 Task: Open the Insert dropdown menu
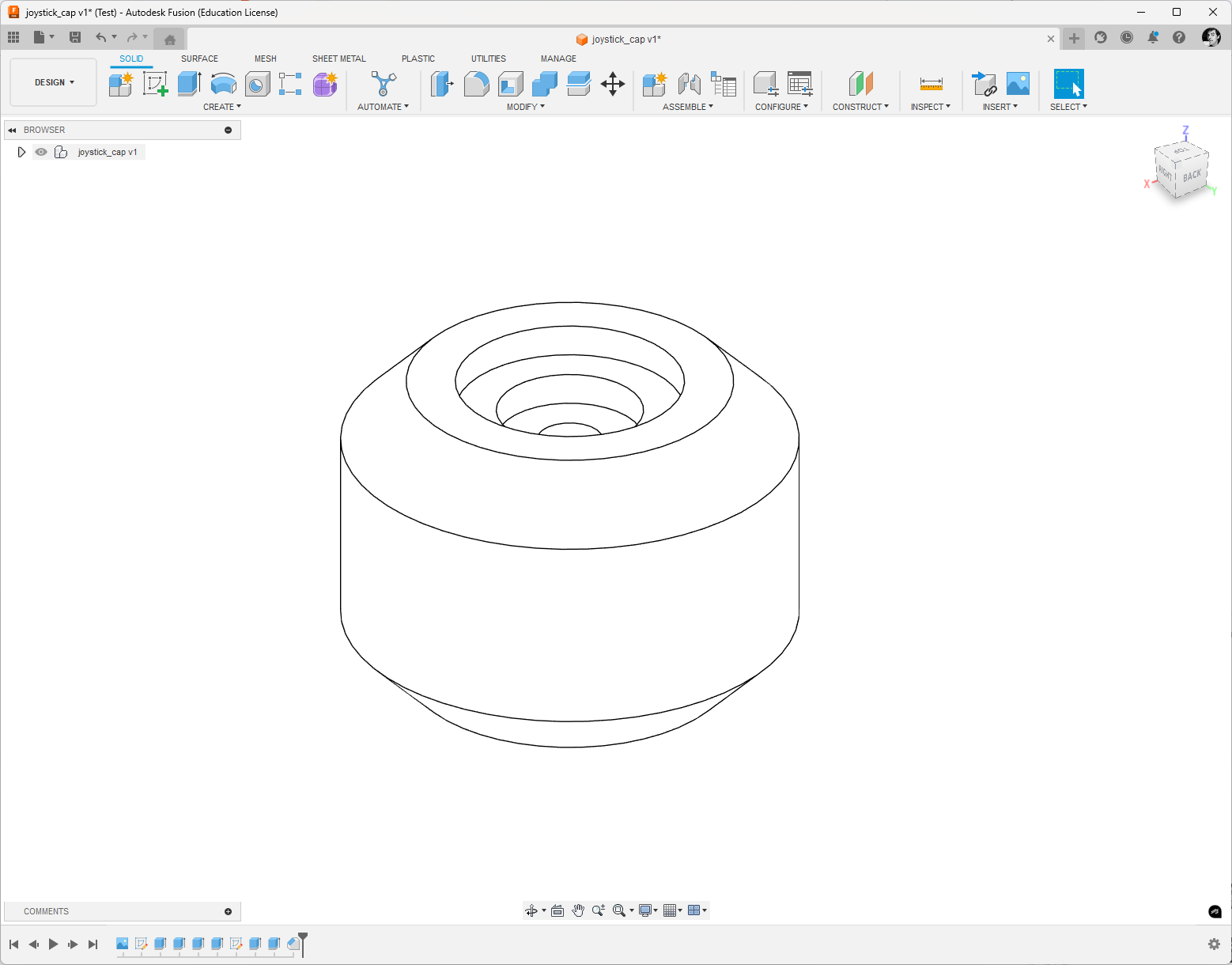(1000, 107)
